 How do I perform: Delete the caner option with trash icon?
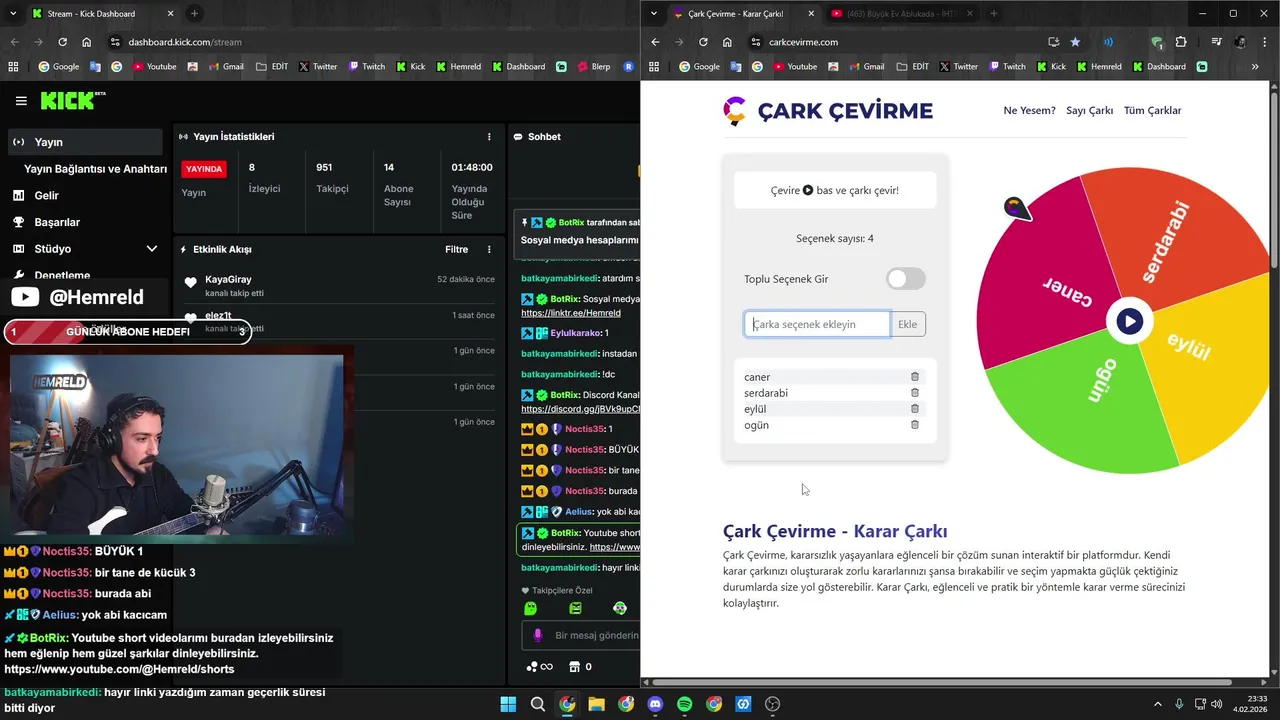[x=914, y=377]
